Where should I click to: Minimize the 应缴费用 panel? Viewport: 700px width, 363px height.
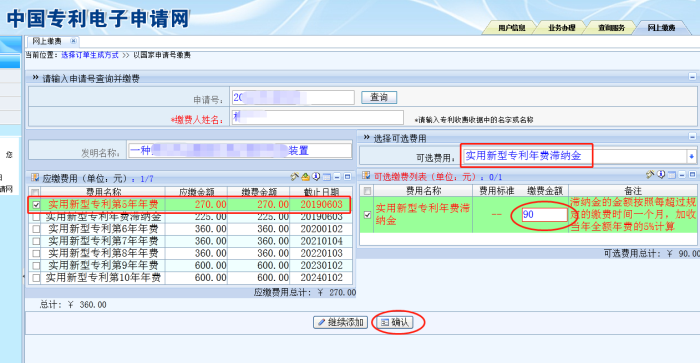(x=337, y=177)
